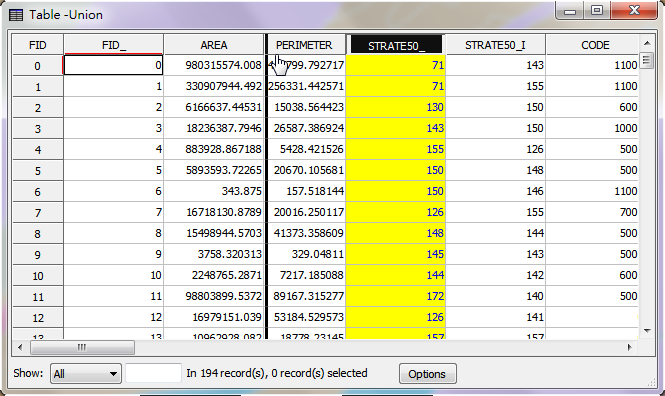Select row header 0
Image resolution: width=665 pixels, height=396 pixels.
[x=38, y=66]
